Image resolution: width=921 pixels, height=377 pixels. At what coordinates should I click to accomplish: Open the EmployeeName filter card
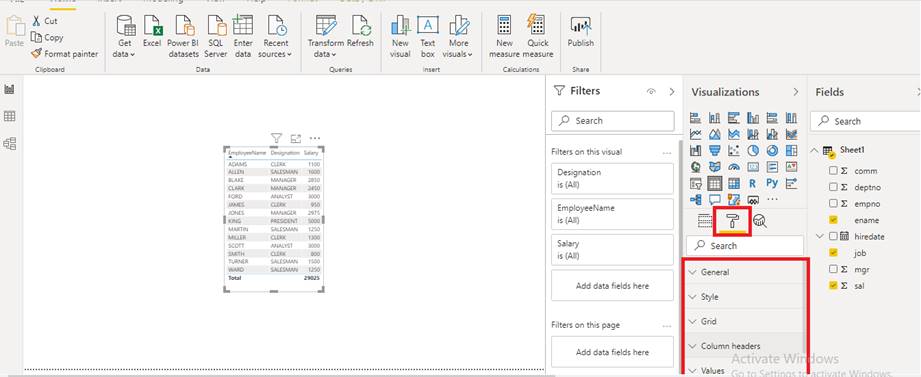[x=613, y=214]
